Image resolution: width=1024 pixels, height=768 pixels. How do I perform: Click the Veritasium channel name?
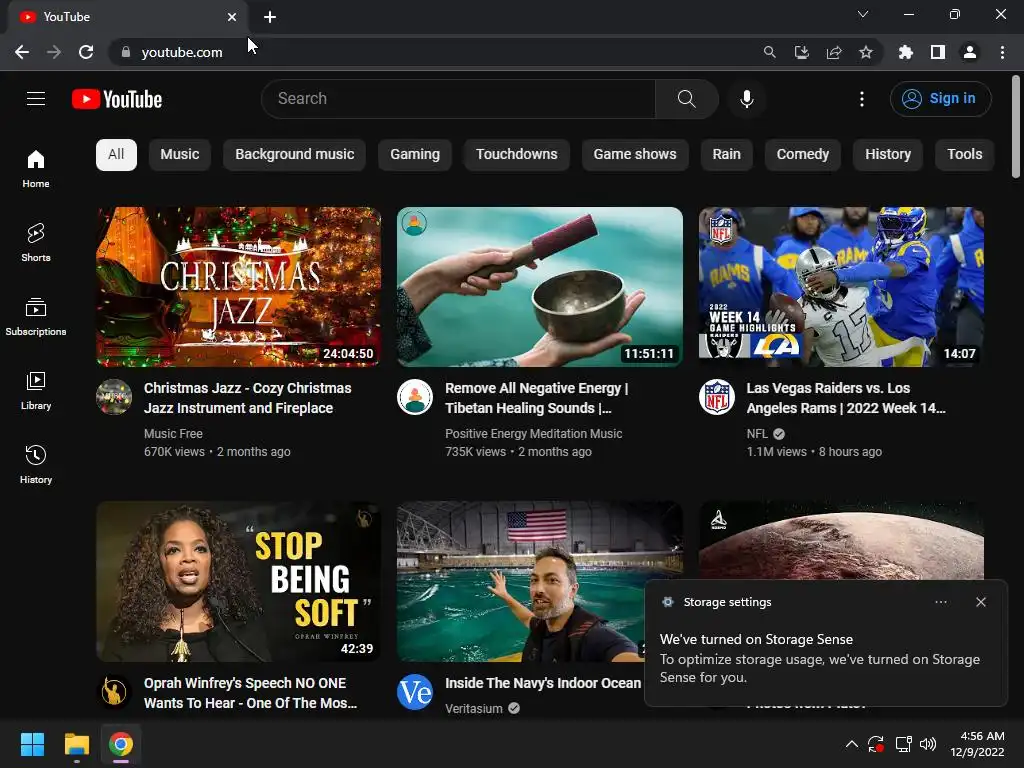[473, 709]
